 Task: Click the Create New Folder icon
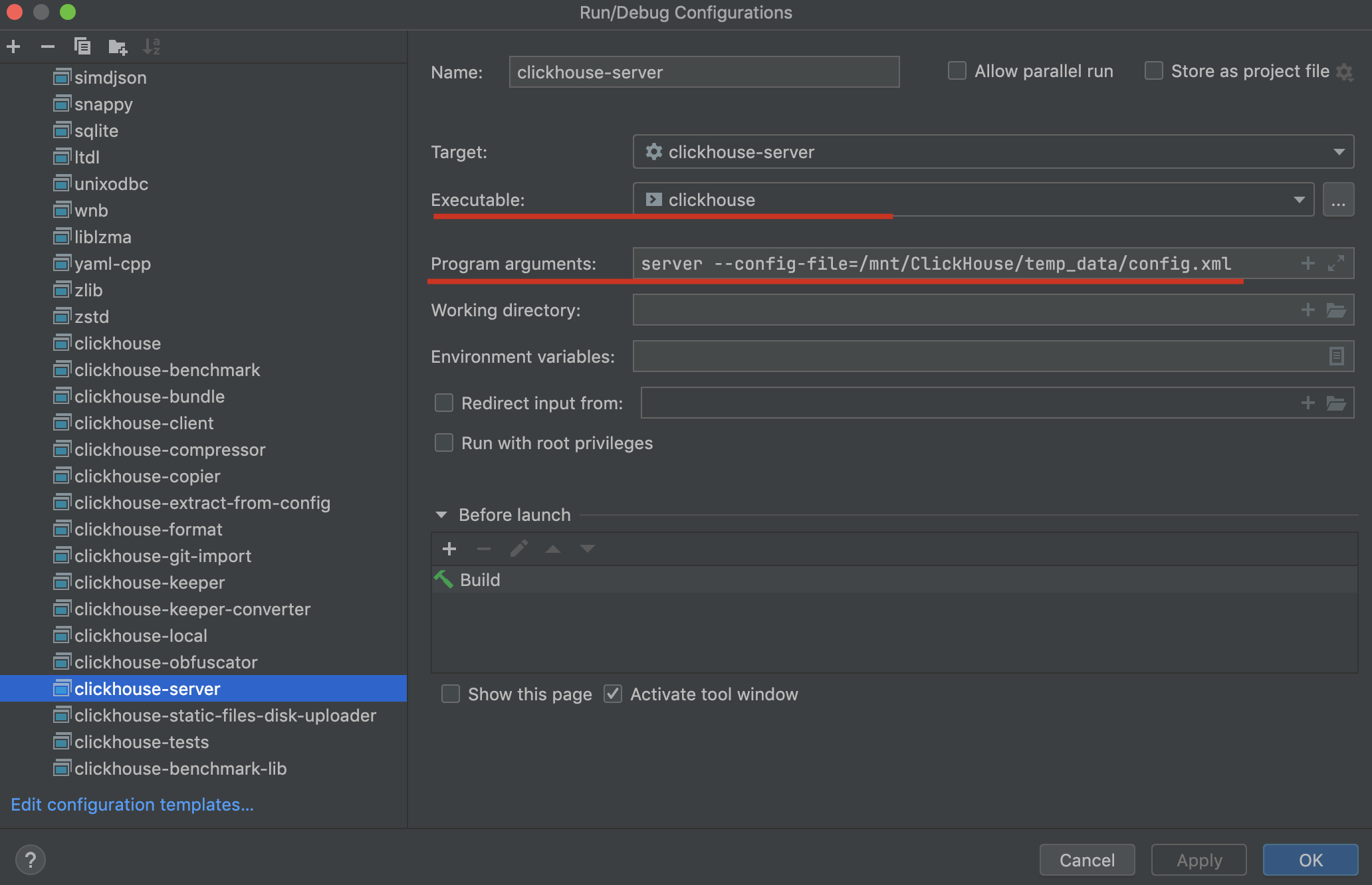[118, 47]
